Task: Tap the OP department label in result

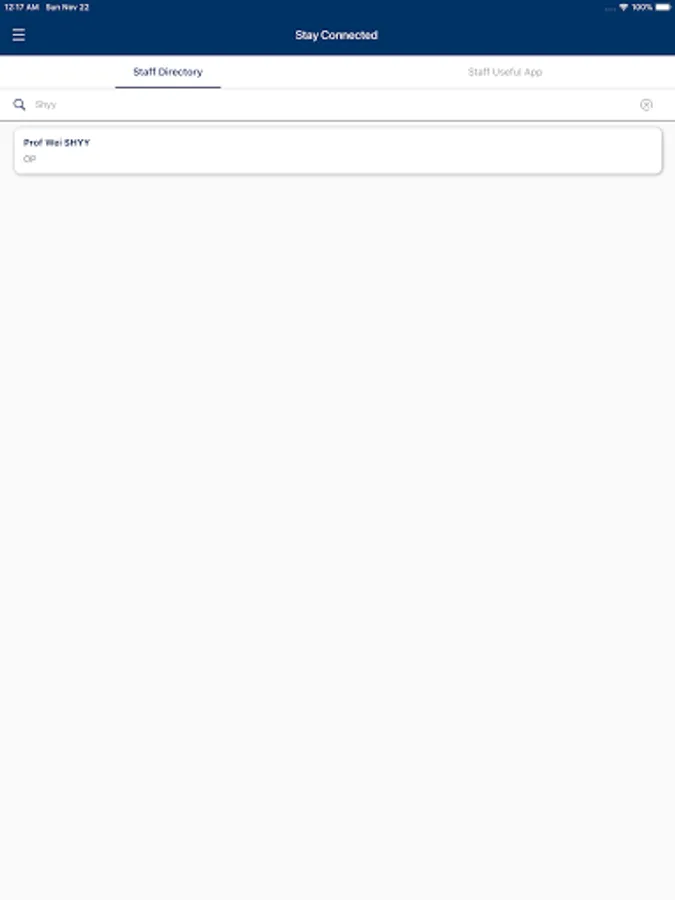Action: coord(29,159)
